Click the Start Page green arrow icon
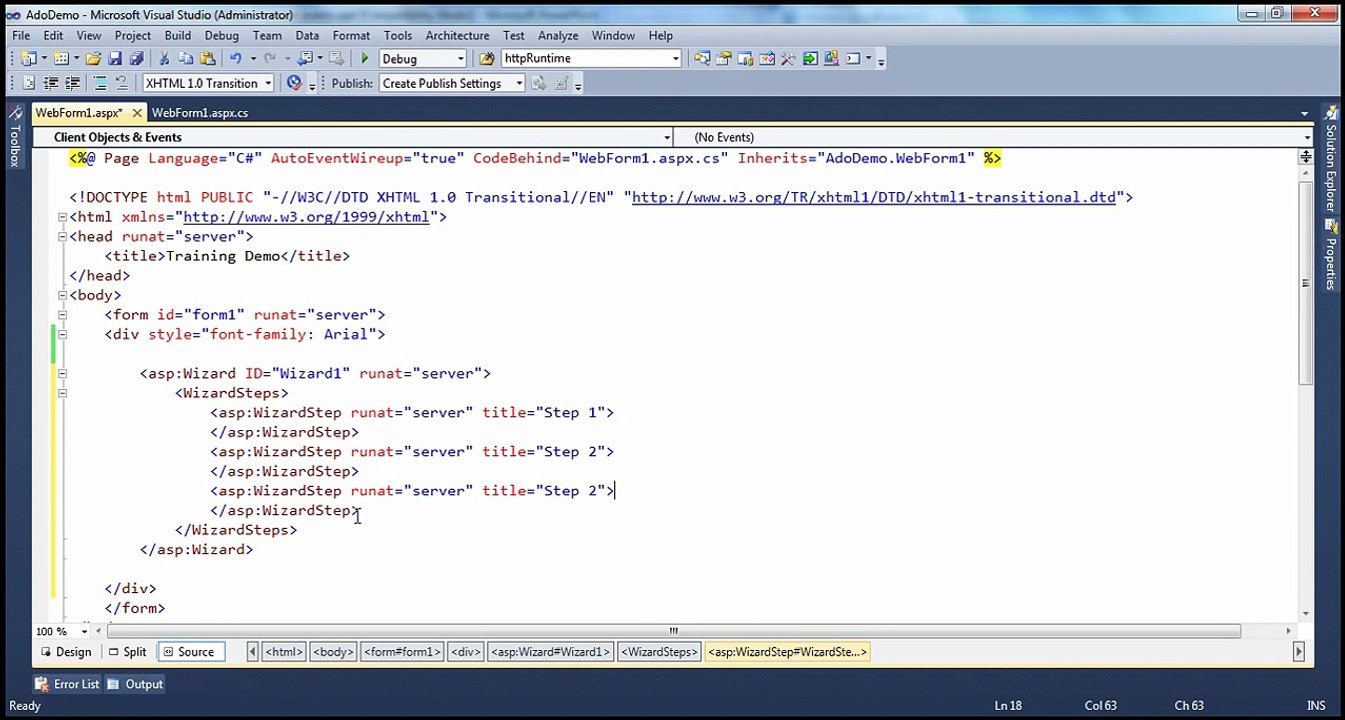 pyautogui.click(x=810, y=59)
